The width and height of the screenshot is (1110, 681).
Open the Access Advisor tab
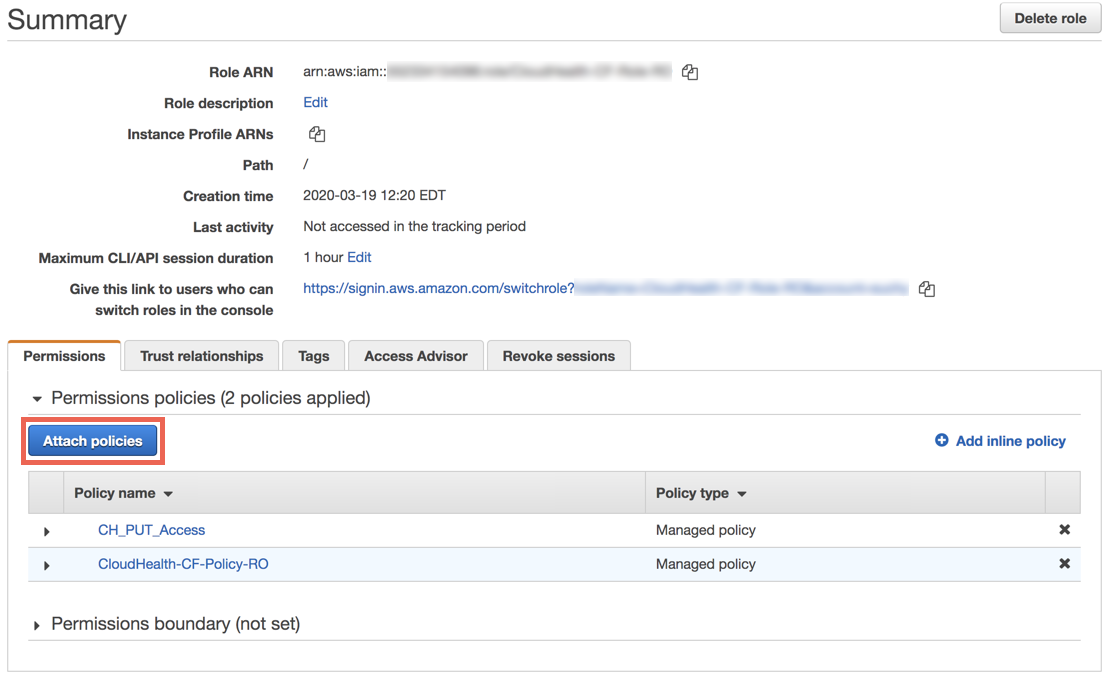pos(415,355)
